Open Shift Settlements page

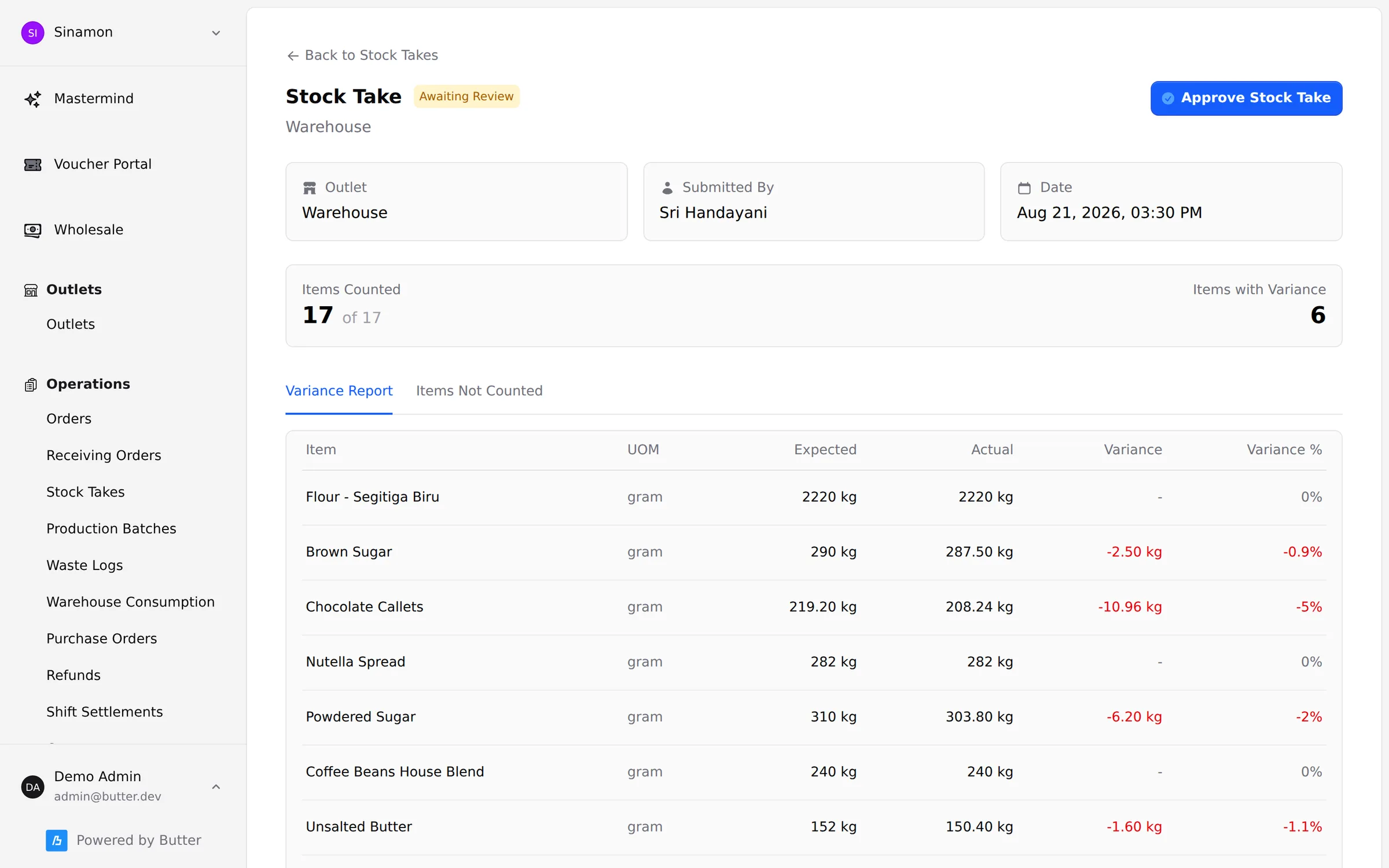tap(104, 712)
